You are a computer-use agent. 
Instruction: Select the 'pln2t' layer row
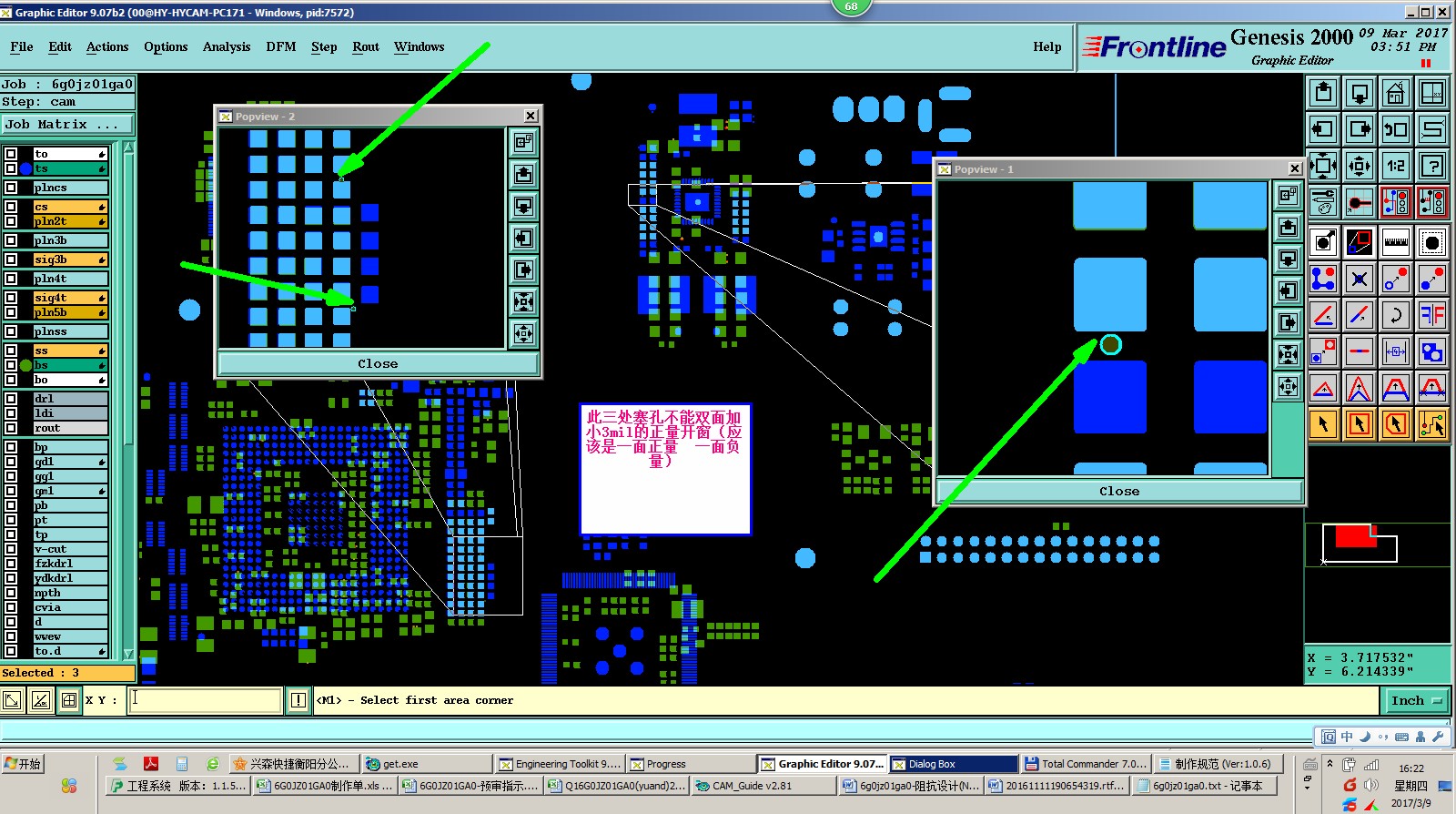click(x=70, y=221)
